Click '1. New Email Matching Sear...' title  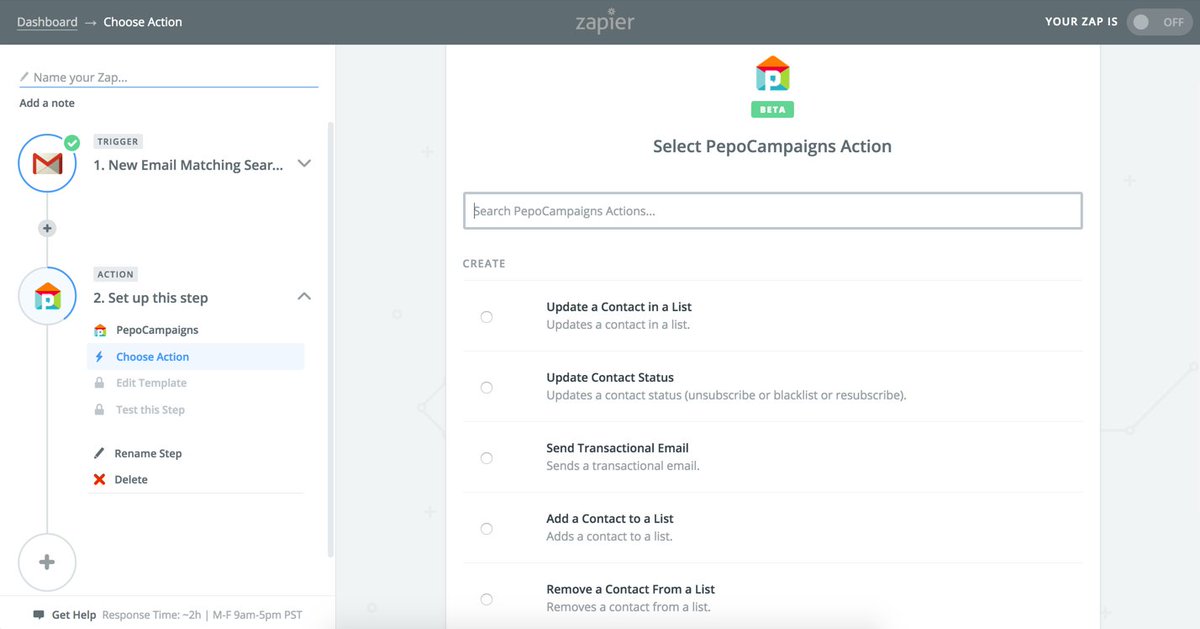(x=189, y=165)
